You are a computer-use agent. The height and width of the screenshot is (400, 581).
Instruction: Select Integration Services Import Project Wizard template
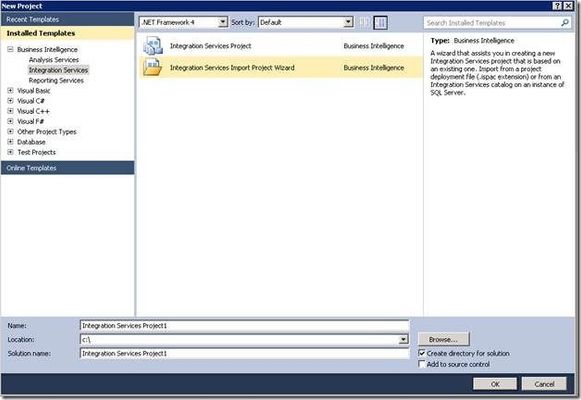pyautogui.click(x=232, y=68)
